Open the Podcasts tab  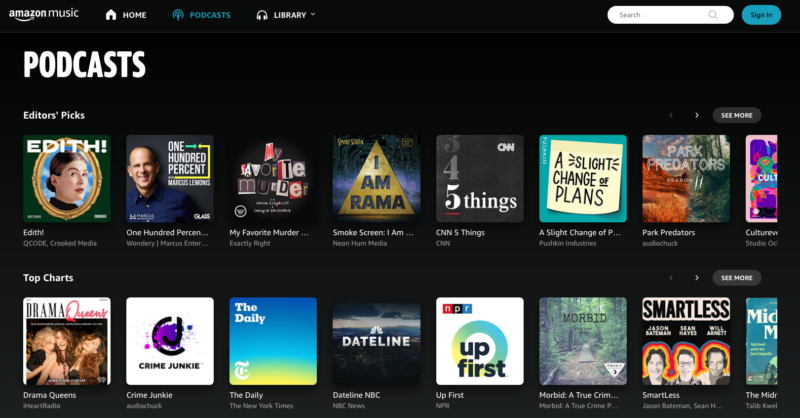pyautogui.click(x=202, y=15)
